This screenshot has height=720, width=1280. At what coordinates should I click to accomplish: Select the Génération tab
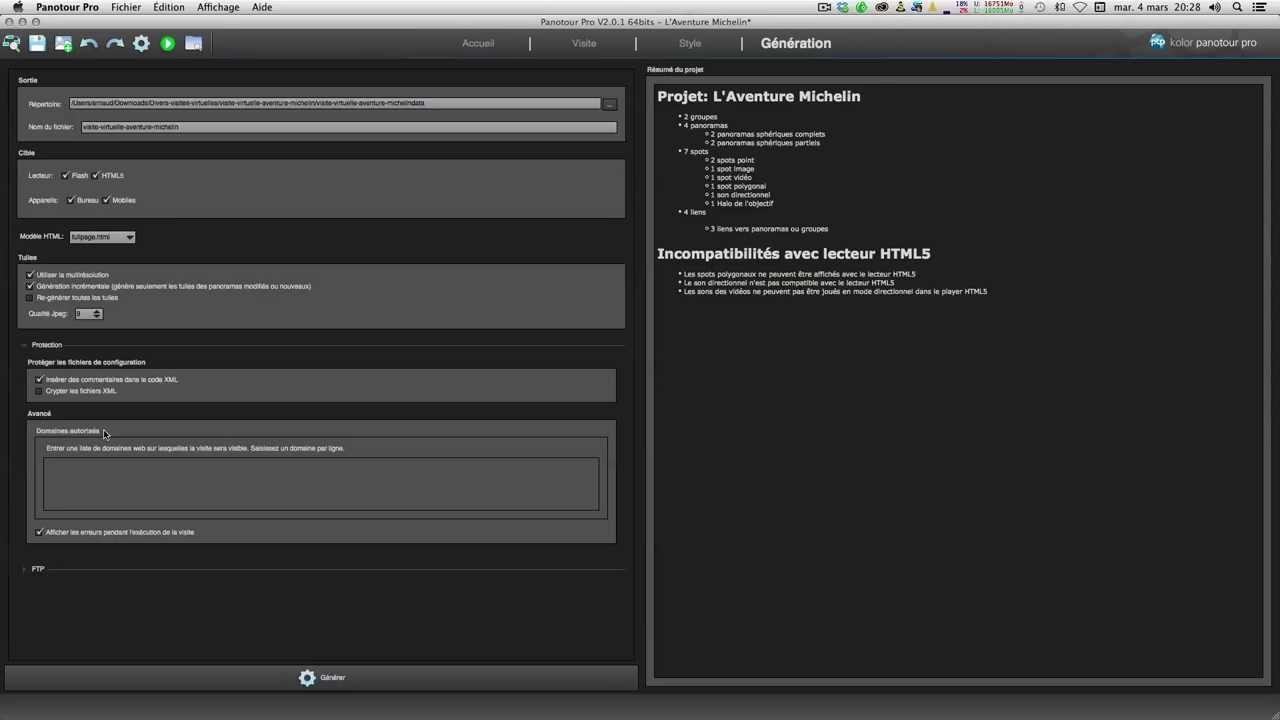coord(796,43)
